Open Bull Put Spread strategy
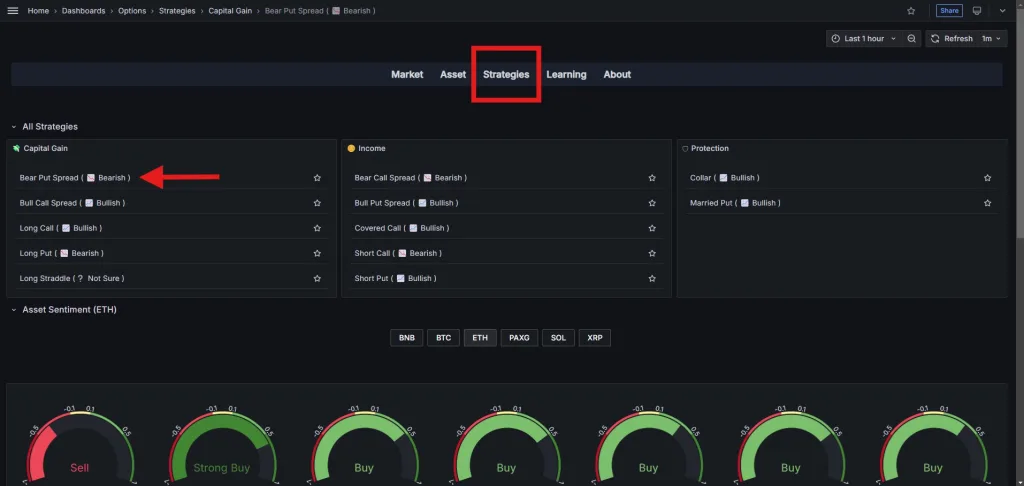1024x486 pixels. 406,203
